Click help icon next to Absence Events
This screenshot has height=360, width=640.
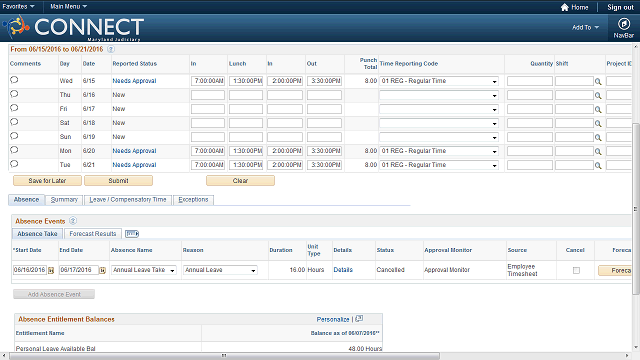click(x=73, y=221)
